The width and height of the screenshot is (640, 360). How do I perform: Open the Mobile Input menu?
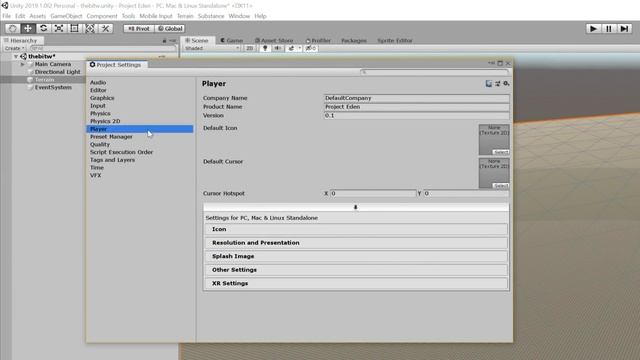pyautogui.click(x=156, y=16)
